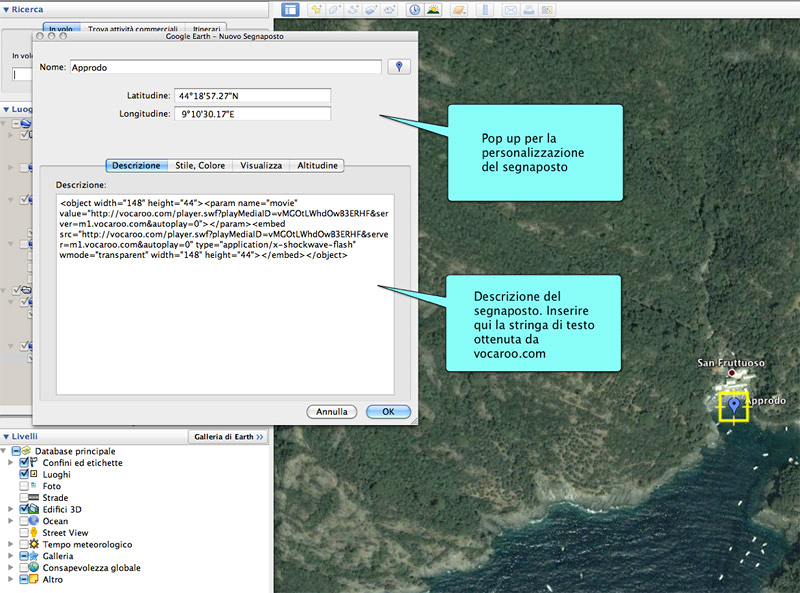
Task: Click the Add Image Overlay icon
Action: pos(371,10)
